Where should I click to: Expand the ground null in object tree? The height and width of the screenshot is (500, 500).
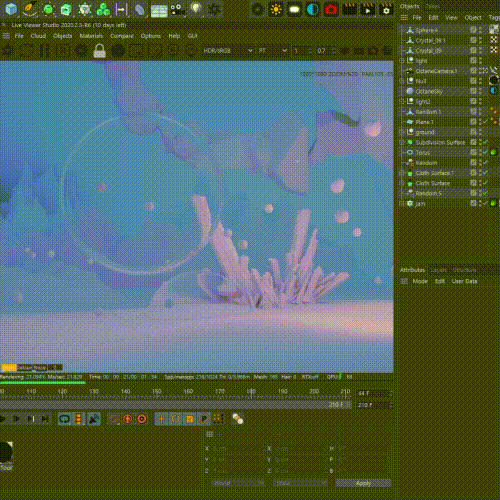[402, 132]
